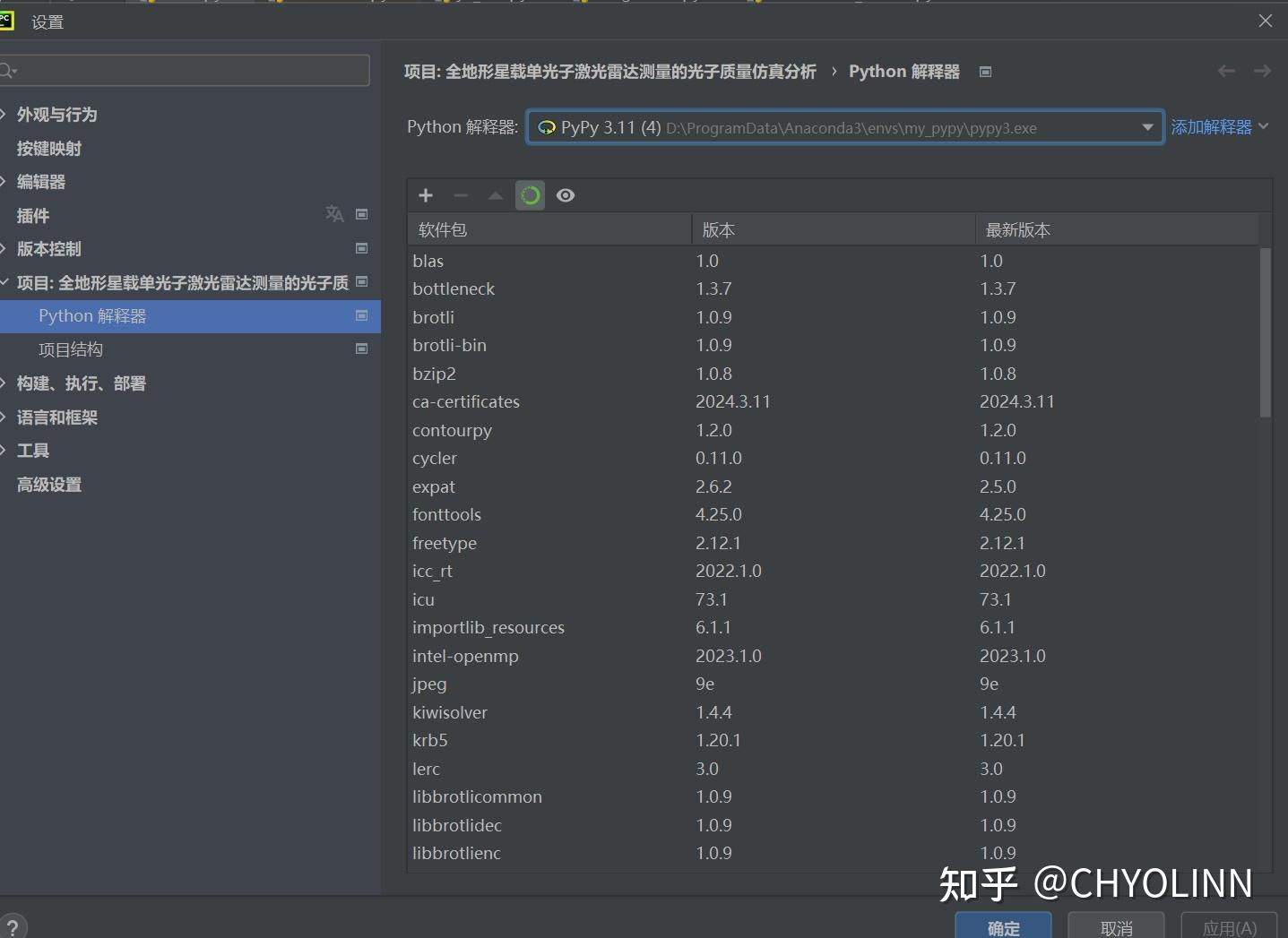The height and width of the screenshot is (938, 1288).
Task: Click the back navigation arrow near top right
Action: tap(1226, 72)
